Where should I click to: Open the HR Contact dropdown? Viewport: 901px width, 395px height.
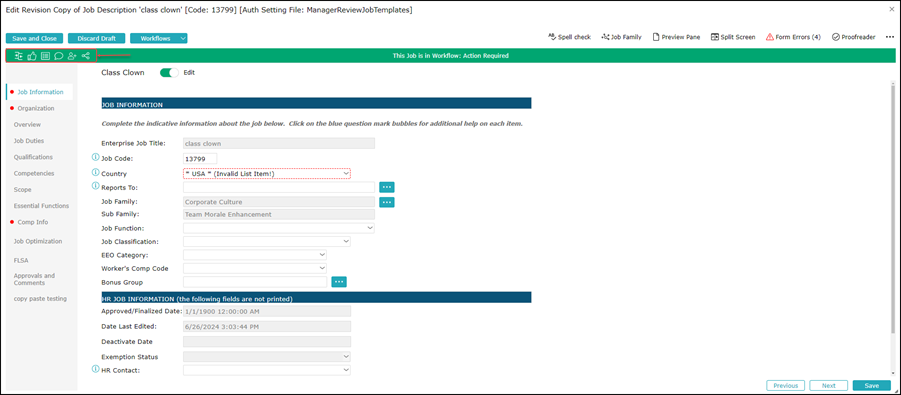[x=267, y=370]
